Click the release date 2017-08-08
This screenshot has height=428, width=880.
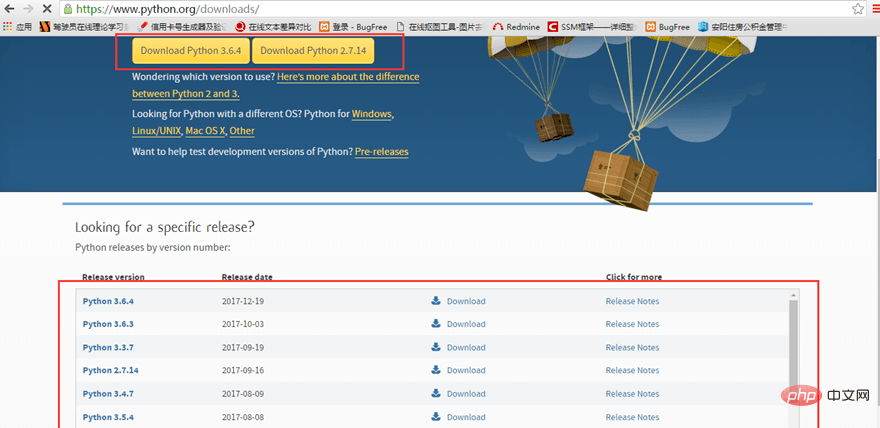click(x=242, y=417)
